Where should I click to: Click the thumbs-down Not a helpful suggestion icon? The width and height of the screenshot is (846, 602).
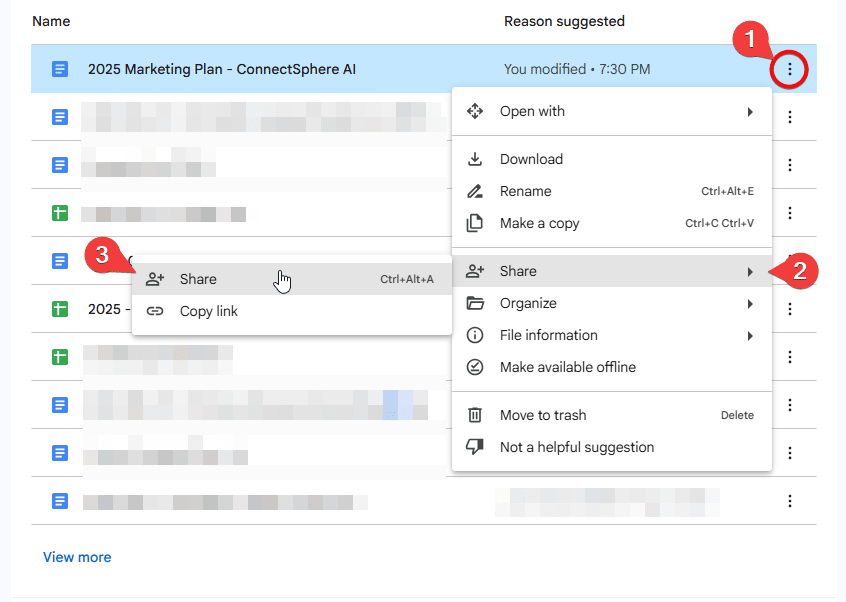(x=475, y=447)
